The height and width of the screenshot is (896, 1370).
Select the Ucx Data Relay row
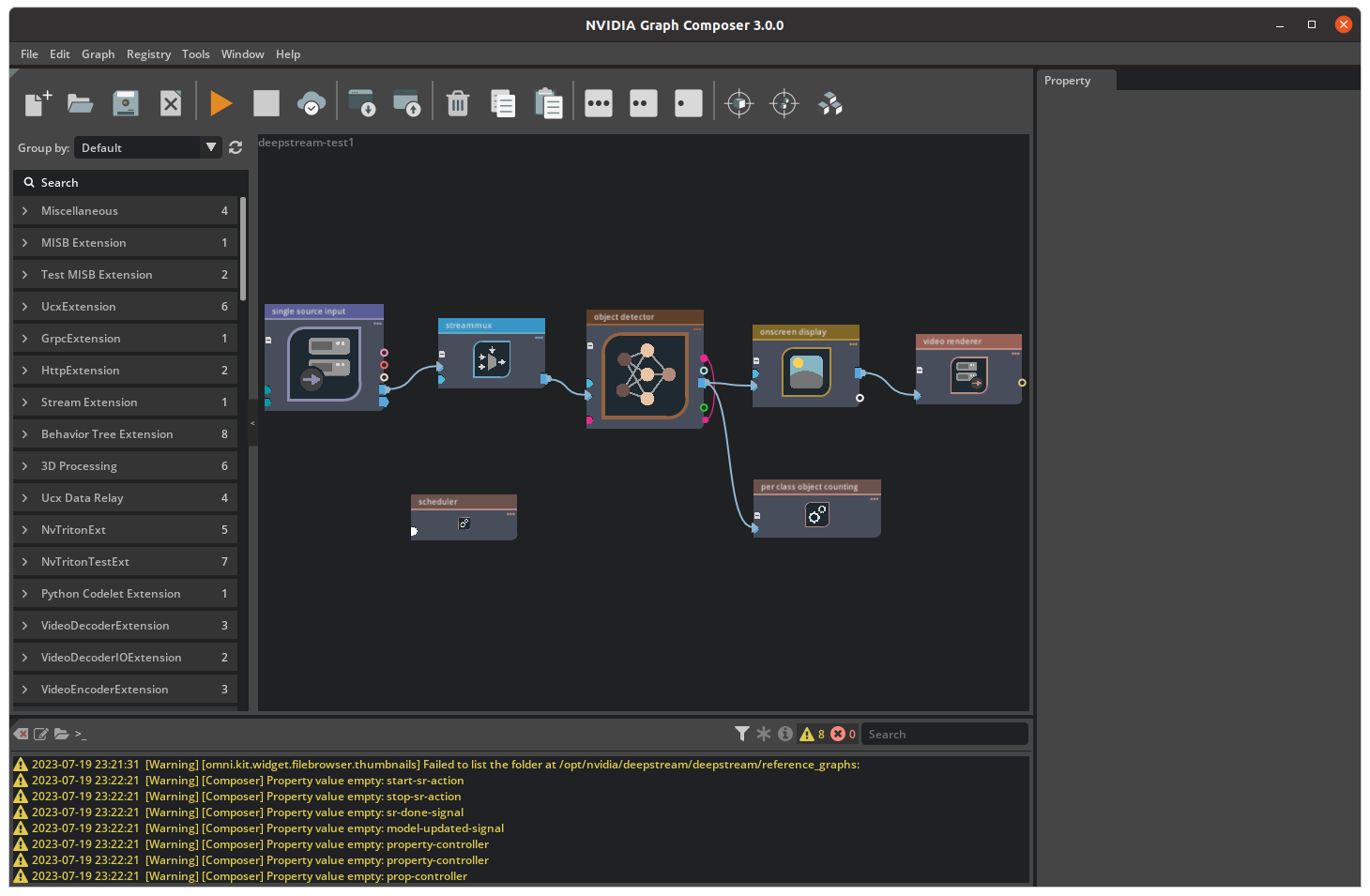[x=126, y=498]
